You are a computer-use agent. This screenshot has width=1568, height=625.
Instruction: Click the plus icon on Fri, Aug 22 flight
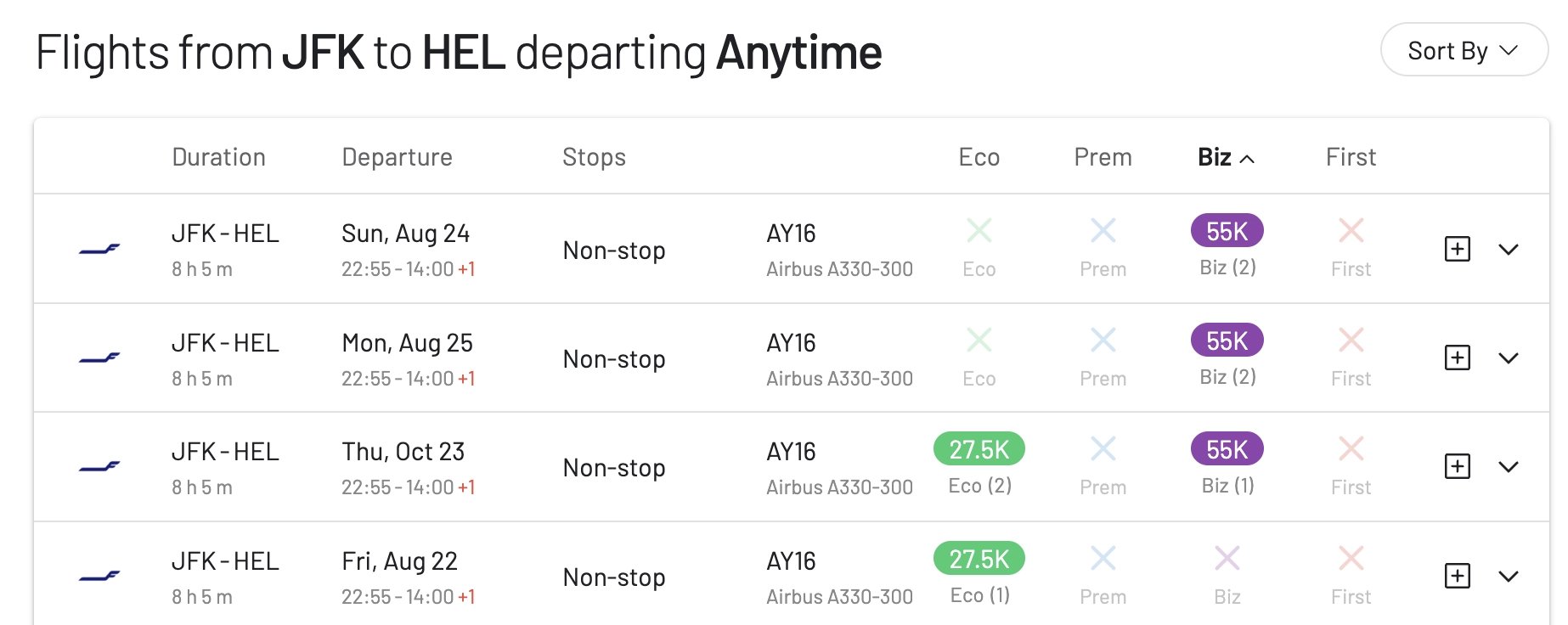coord(1458,576)
